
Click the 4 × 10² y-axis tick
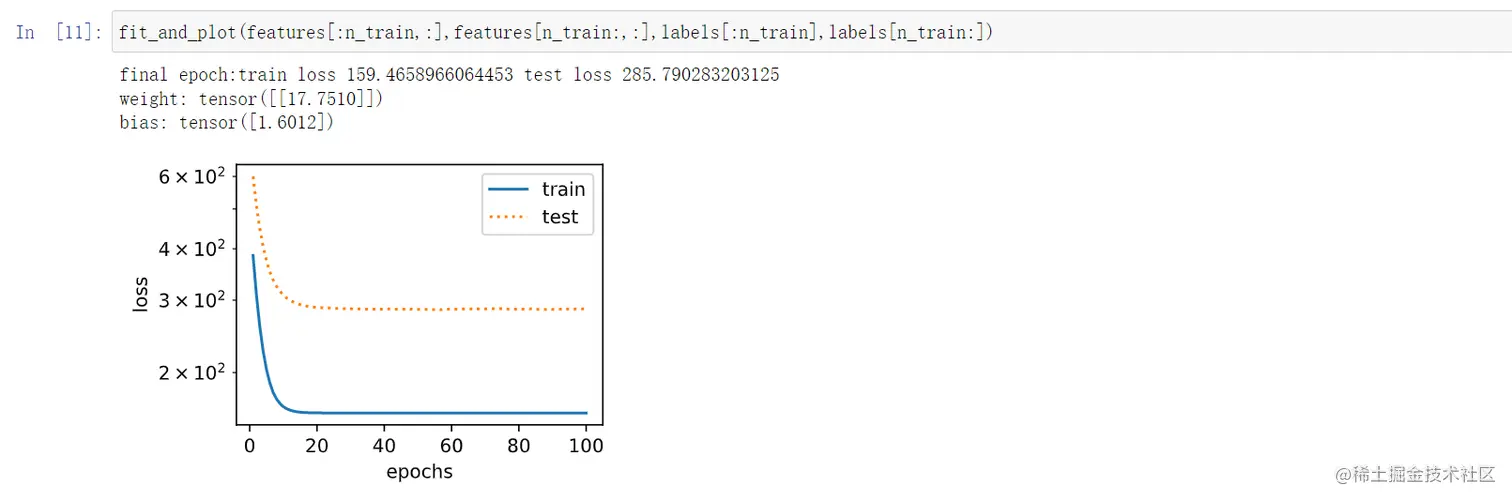tap(191, 247)
